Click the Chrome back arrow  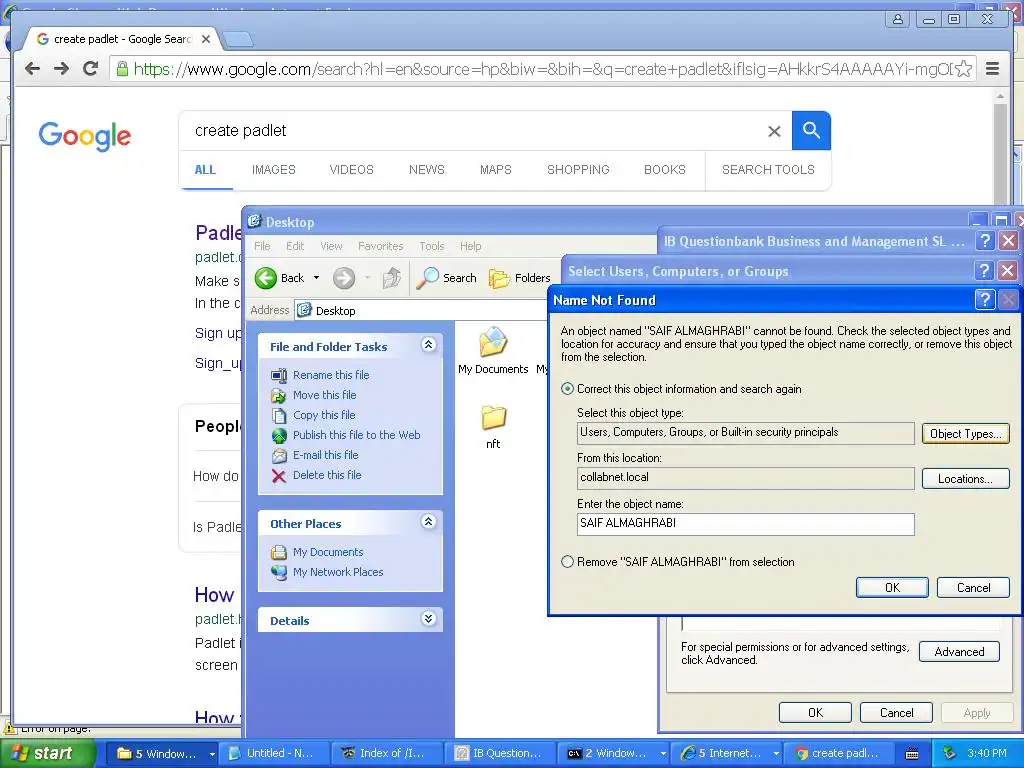pyautogui.click(x=32, y=68)
